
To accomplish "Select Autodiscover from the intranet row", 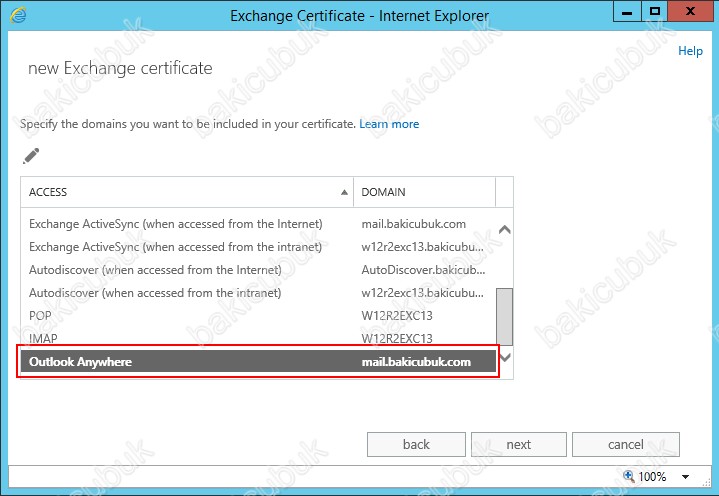I will click(258, 292).
